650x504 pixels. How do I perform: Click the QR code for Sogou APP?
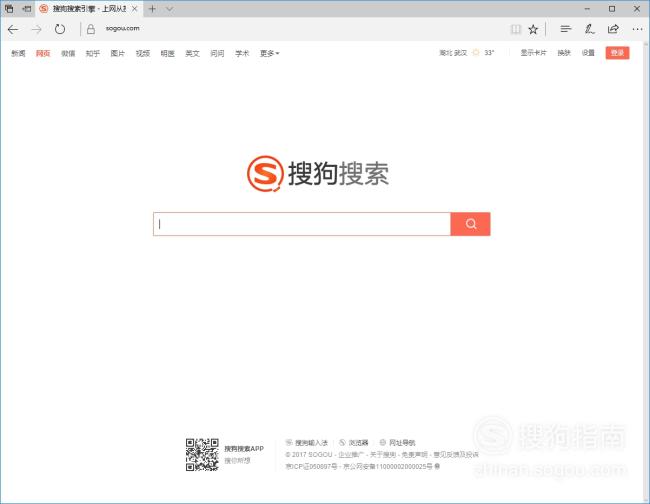(x=202, y=455)
